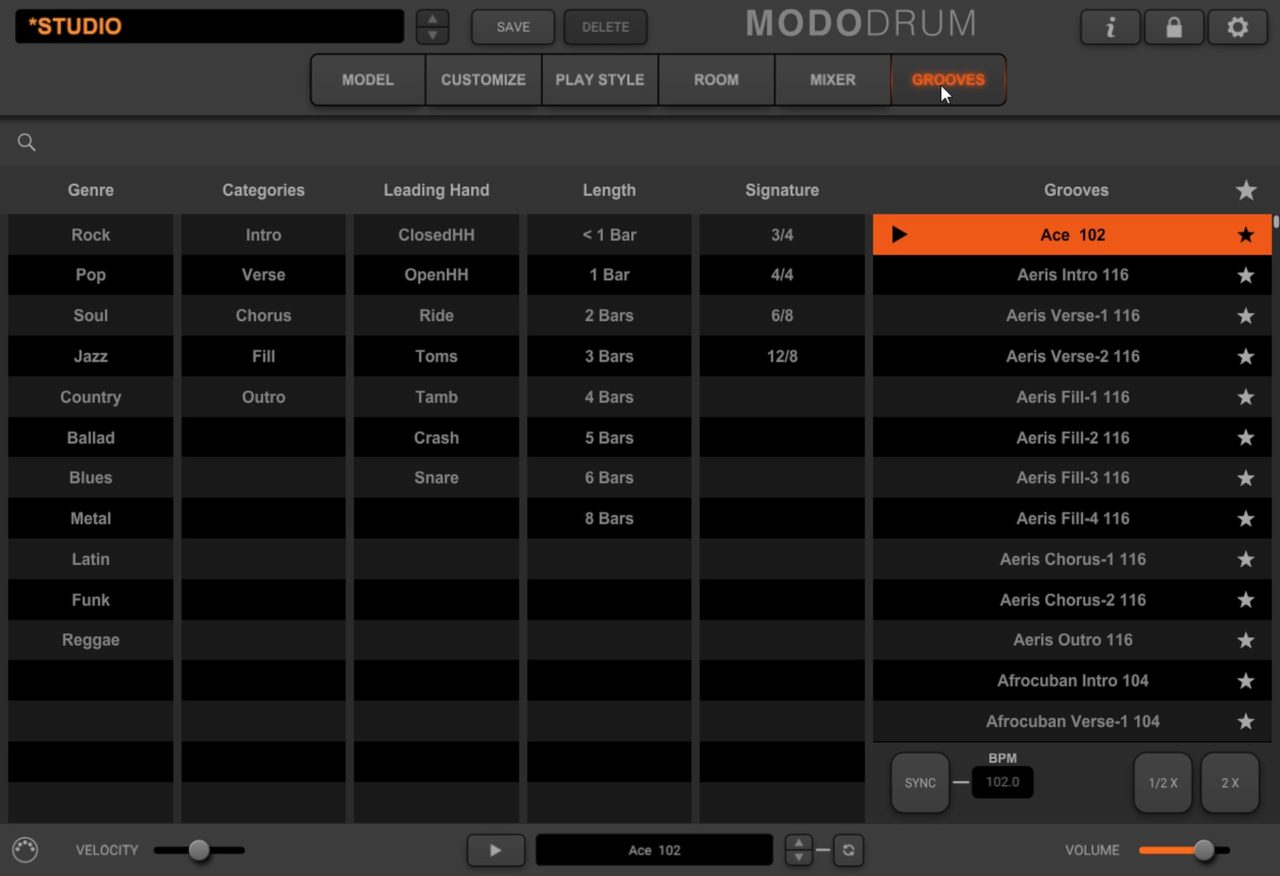Image resolution: width=1280 pixels, height=876 pixels.
Task: Click the MIDI connector icon beside Velocity
Action: 25,850
